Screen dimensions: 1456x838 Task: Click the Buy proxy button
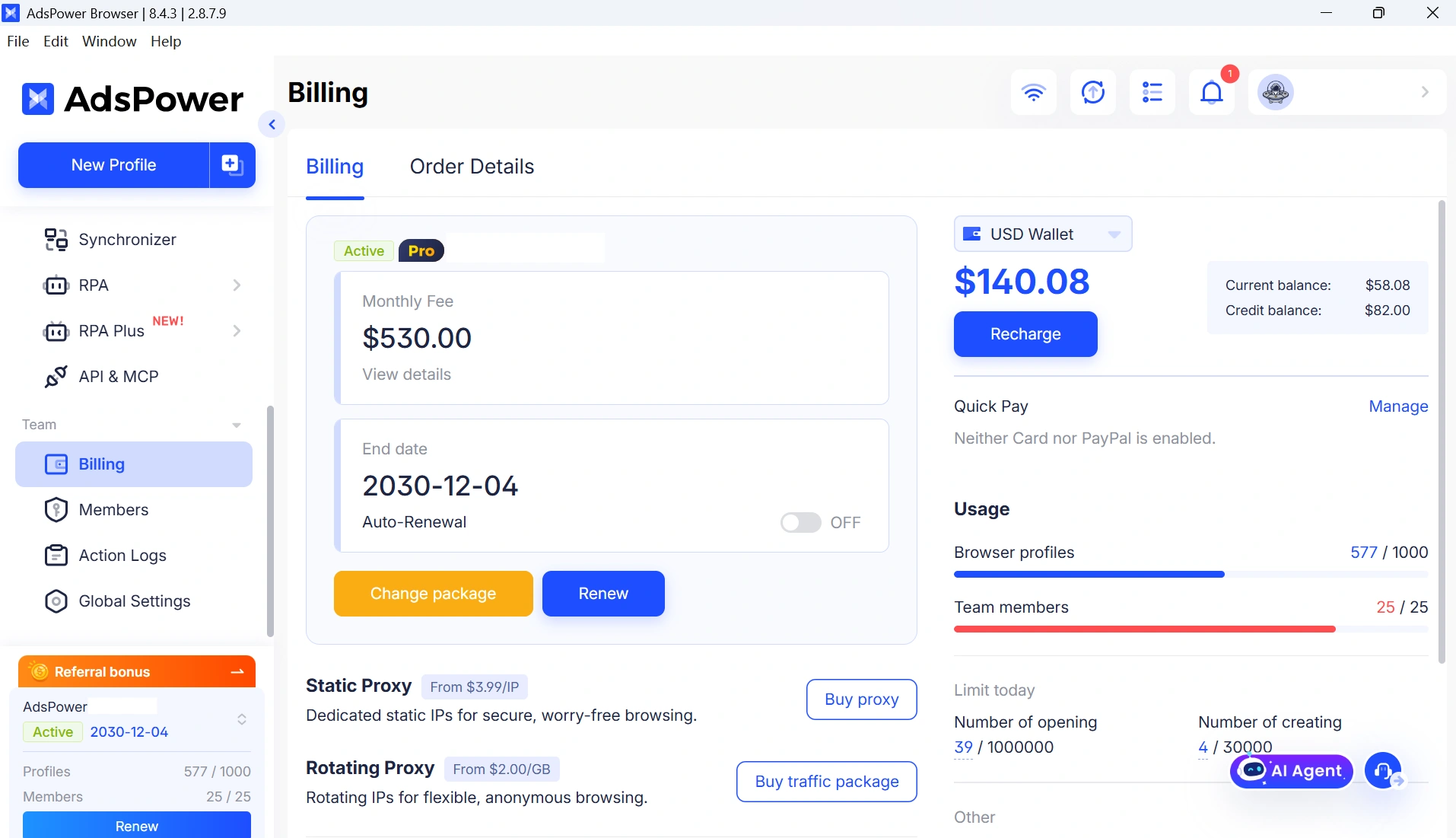(861, 699)
